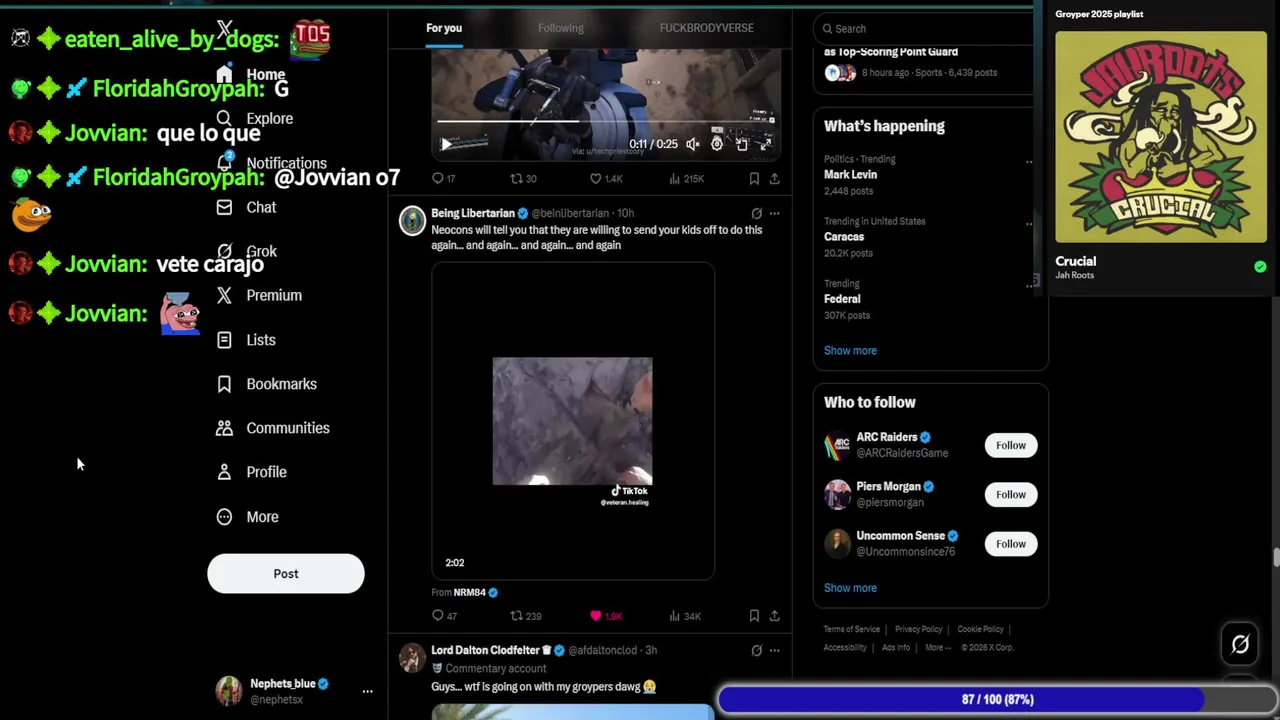Share the Being Libertarian post
Screen dimensions: 1280x720
(x=774, y=616)
